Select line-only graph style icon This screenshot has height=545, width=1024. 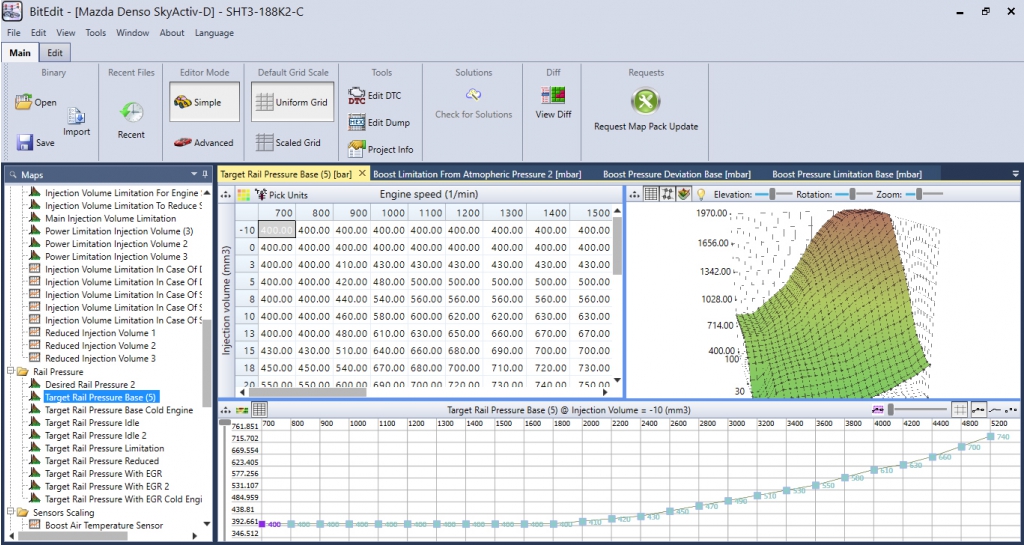[x=995, y=410]
